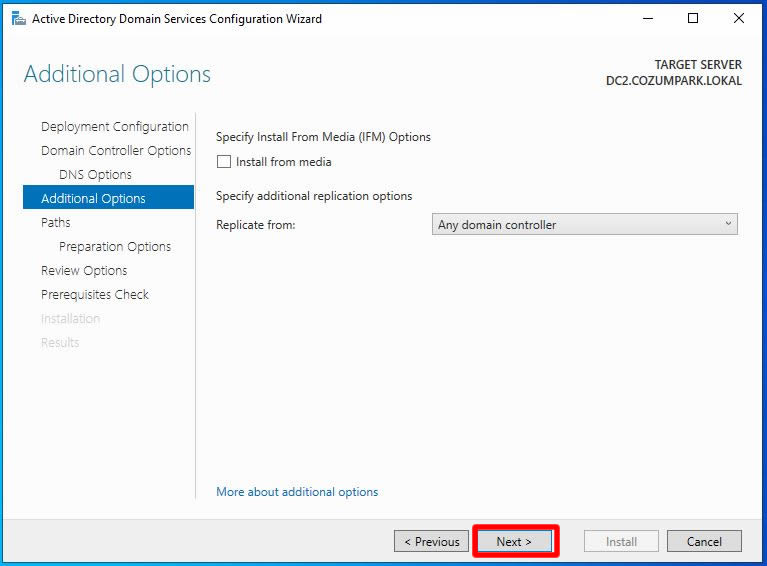Click the greyed-out Installation step

pyautogui.click(x=70, y=319)
